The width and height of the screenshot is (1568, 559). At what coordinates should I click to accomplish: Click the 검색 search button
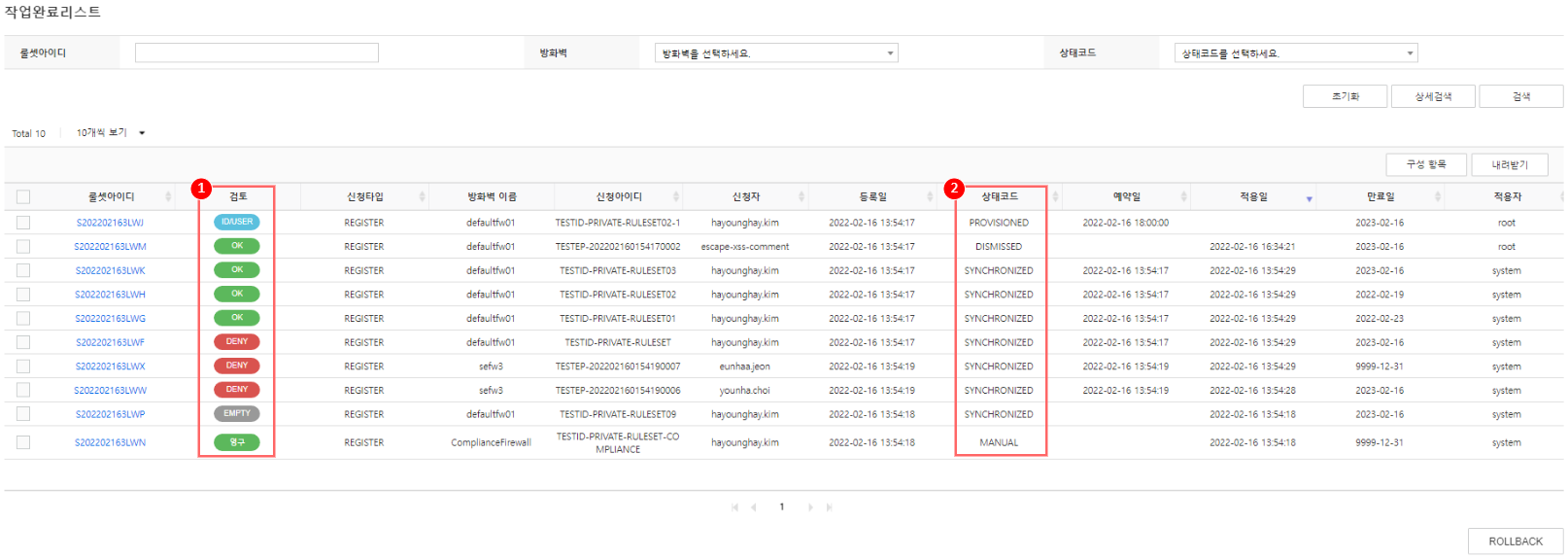1521,96
